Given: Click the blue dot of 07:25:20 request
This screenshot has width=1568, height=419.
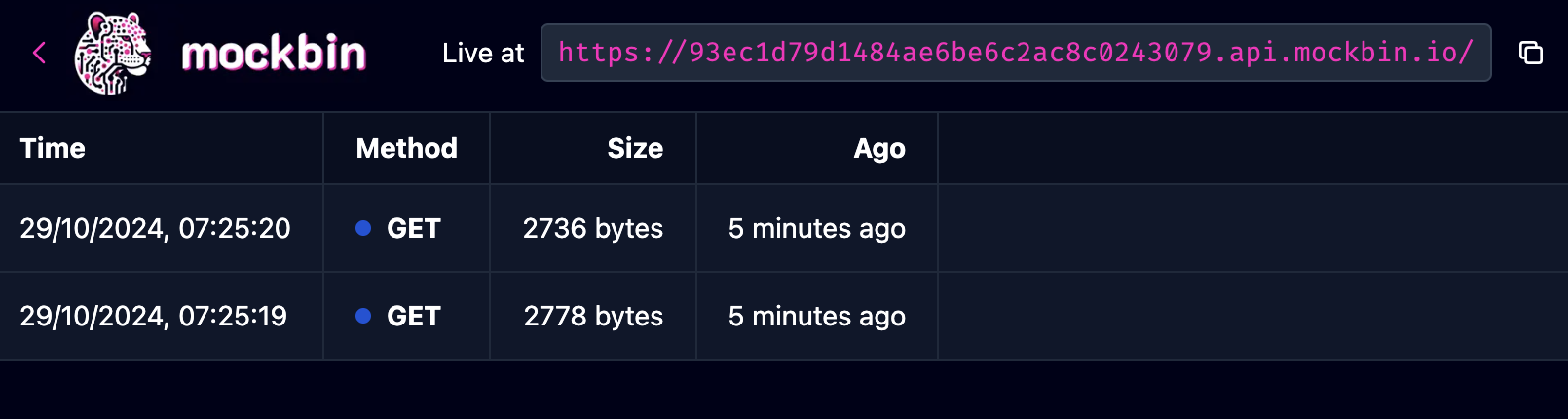Looking at the screenshot, I should click(x=363, y=228).
